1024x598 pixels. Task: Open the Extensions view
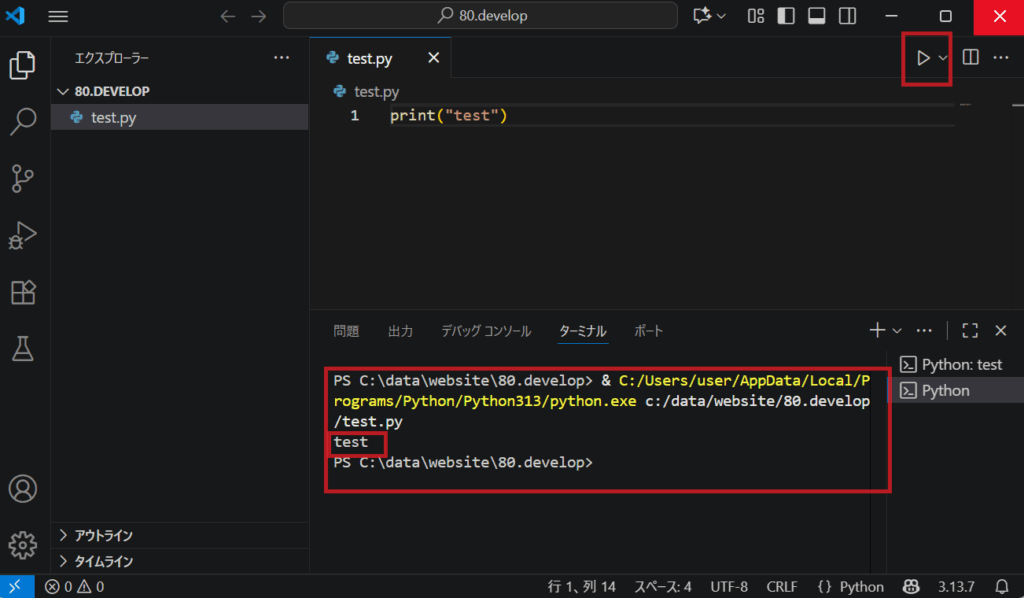click(22, 292)
